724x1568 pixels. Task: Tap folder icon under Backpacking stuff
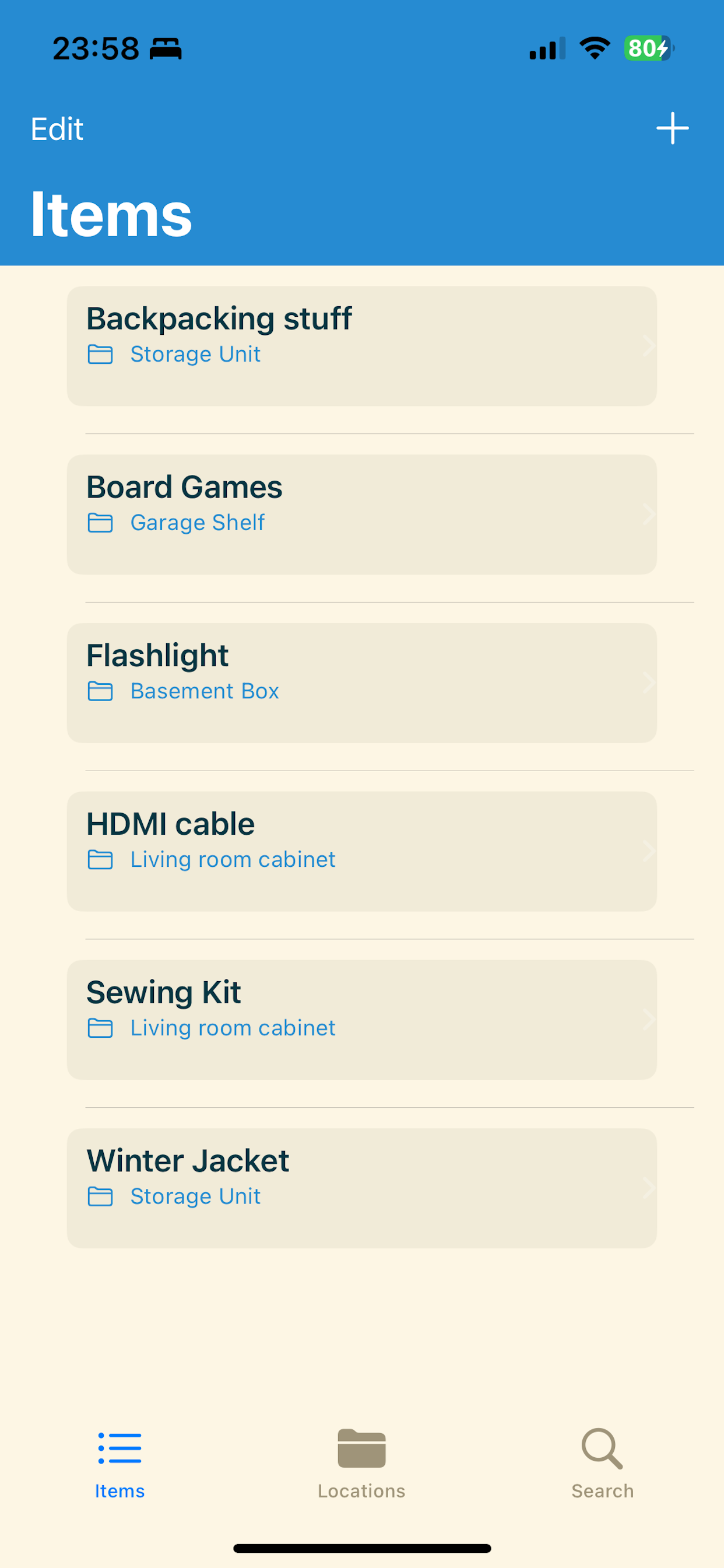pyautogui.click(x=100, y=354)
